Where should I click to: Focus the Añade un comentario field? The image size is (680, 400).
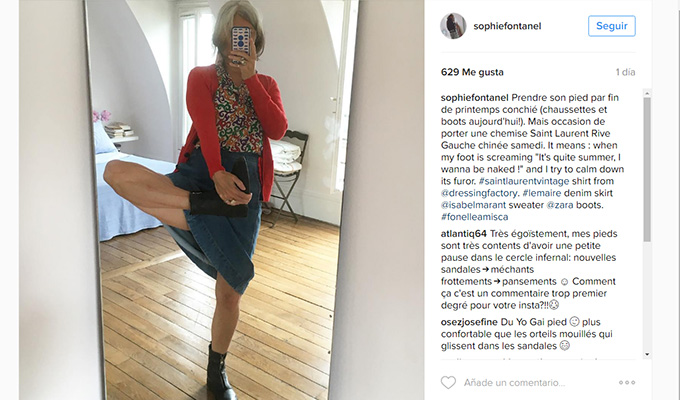tap(536, 383)
